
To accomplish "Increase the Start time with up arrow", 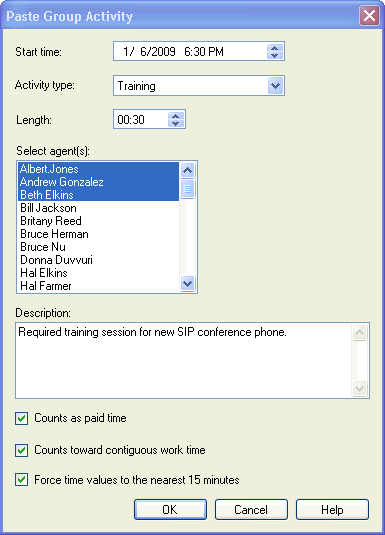I will click(275, 48).
